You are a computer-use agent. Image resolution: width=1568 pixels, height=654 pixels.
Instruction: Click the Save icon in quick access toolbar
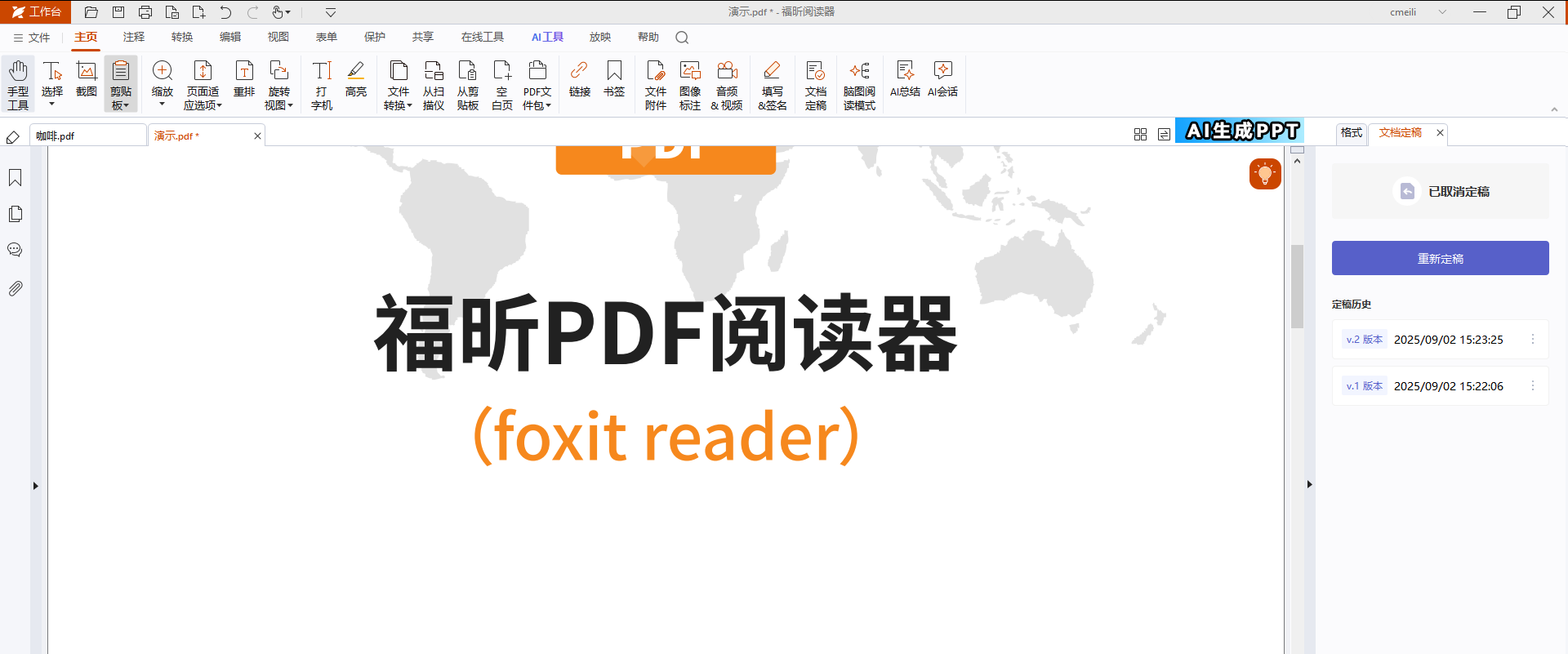[118, 12]
